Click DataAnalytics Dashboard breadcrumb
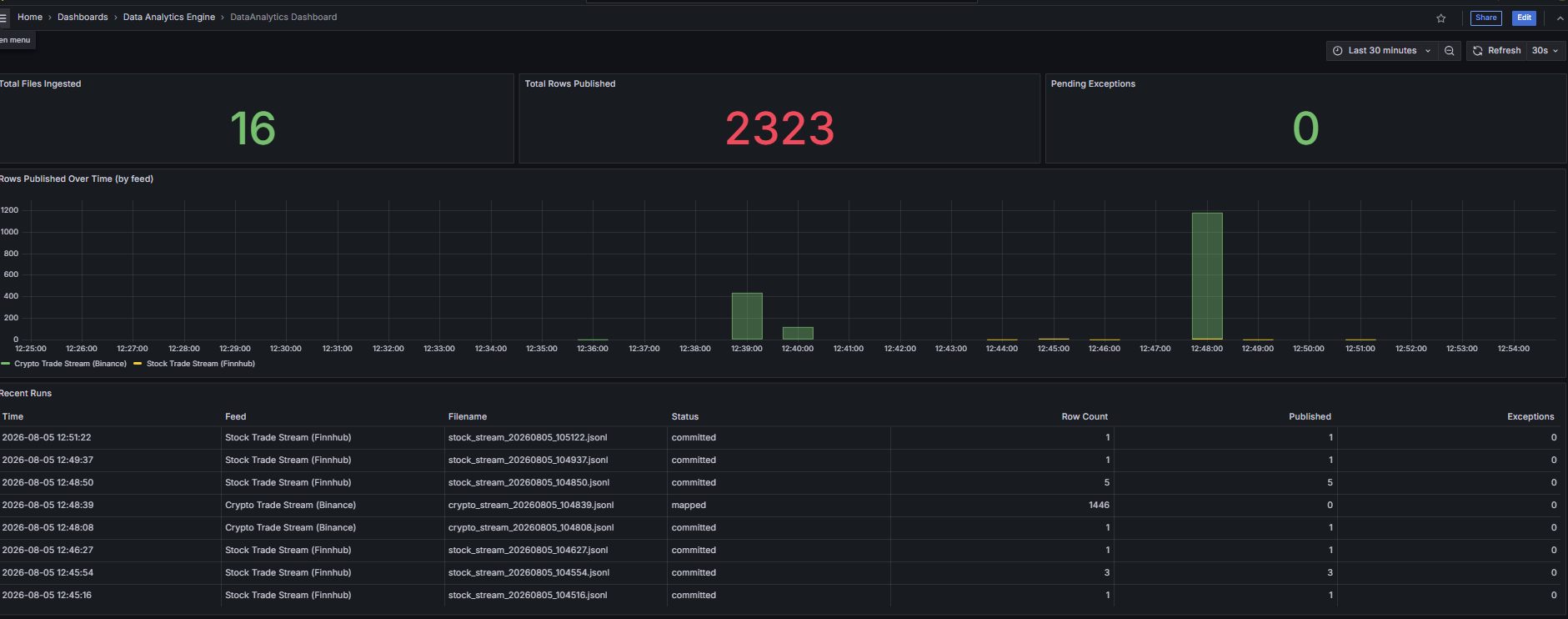1568x619 pixels. 283,17
